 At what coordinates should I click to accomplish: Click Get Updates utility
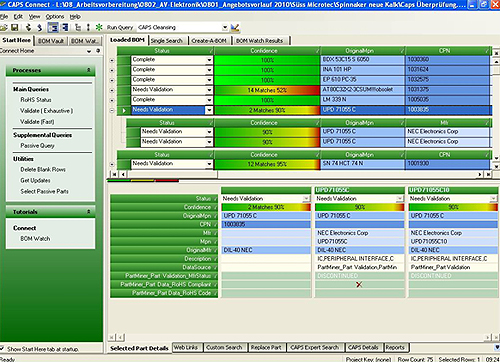coord(35,180)
